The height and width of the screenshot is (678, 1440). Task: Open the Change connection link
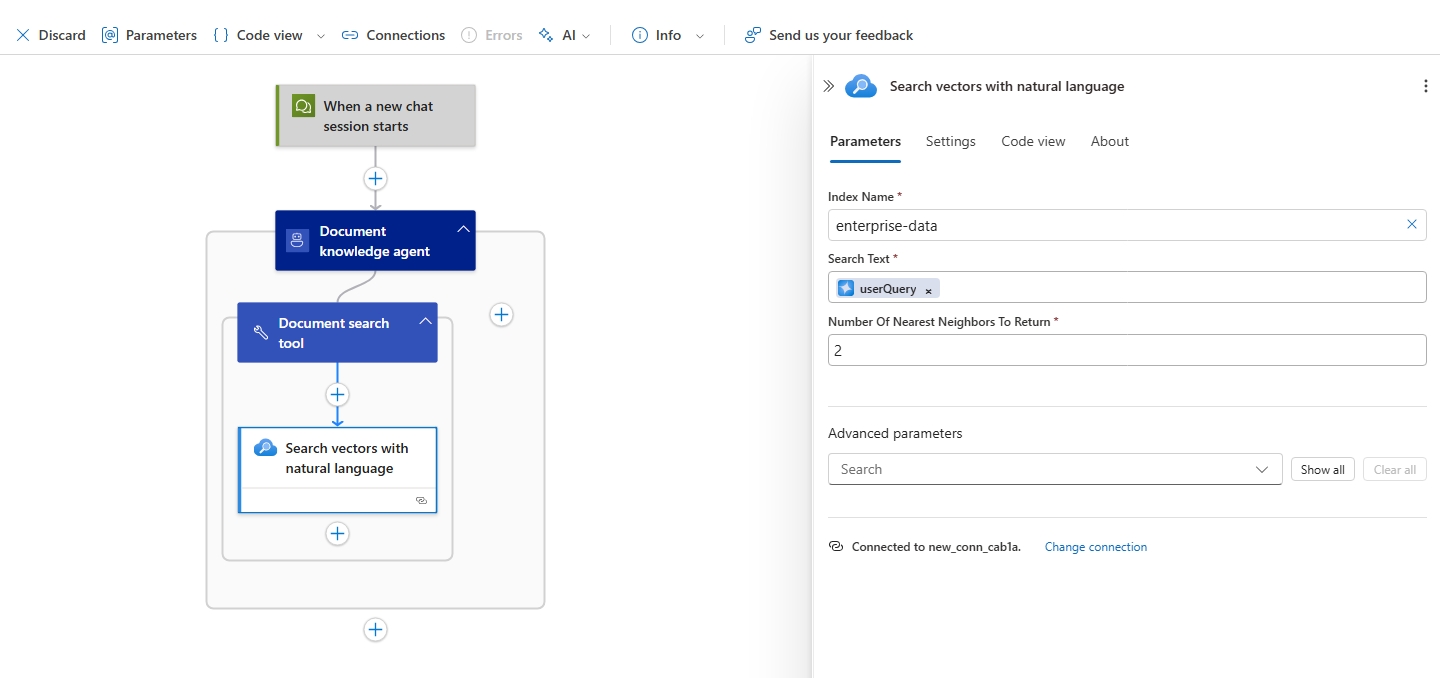(1095, 546)
